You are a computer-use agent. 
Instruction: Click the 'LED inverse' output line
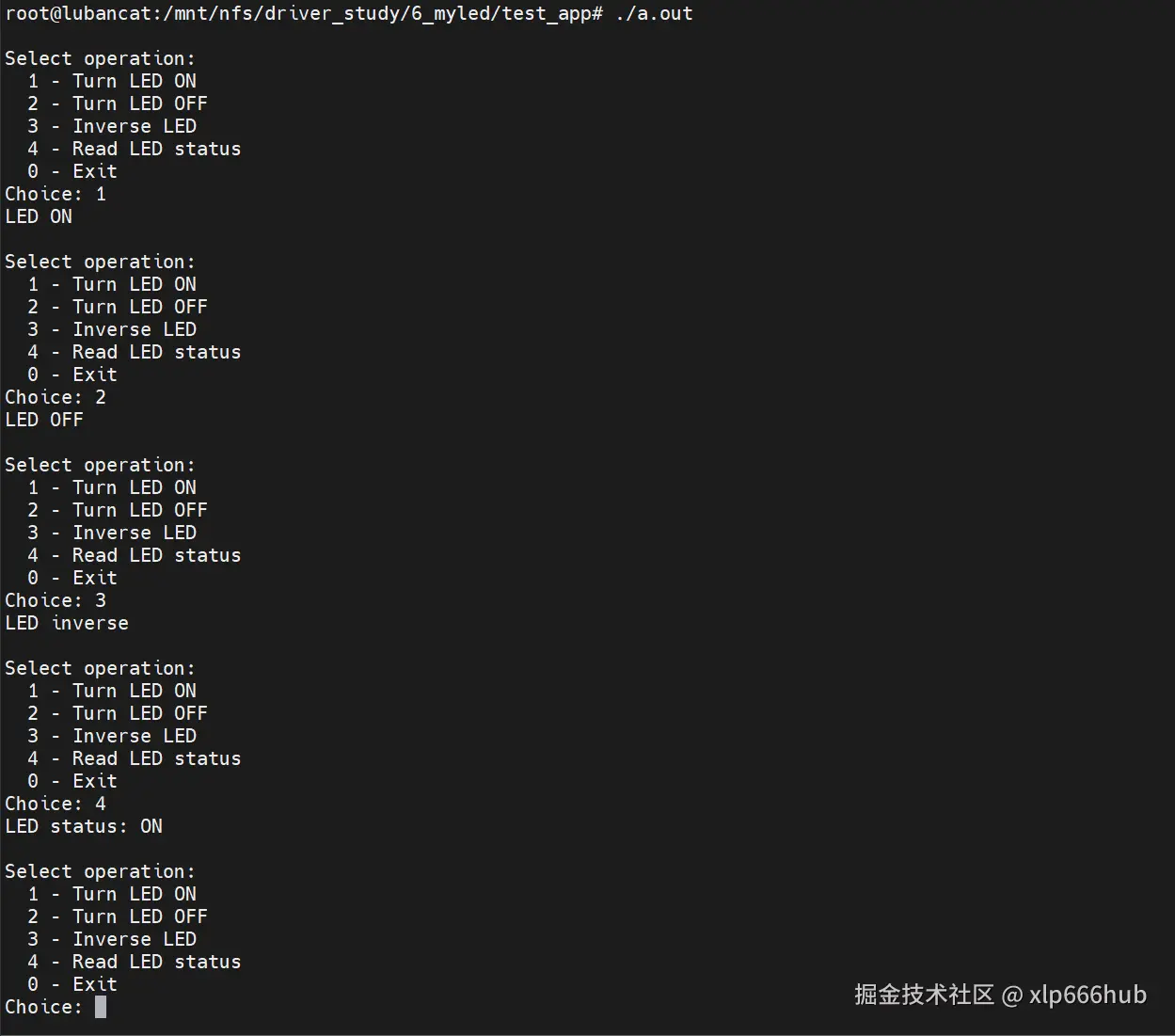(x=67, y=623)
